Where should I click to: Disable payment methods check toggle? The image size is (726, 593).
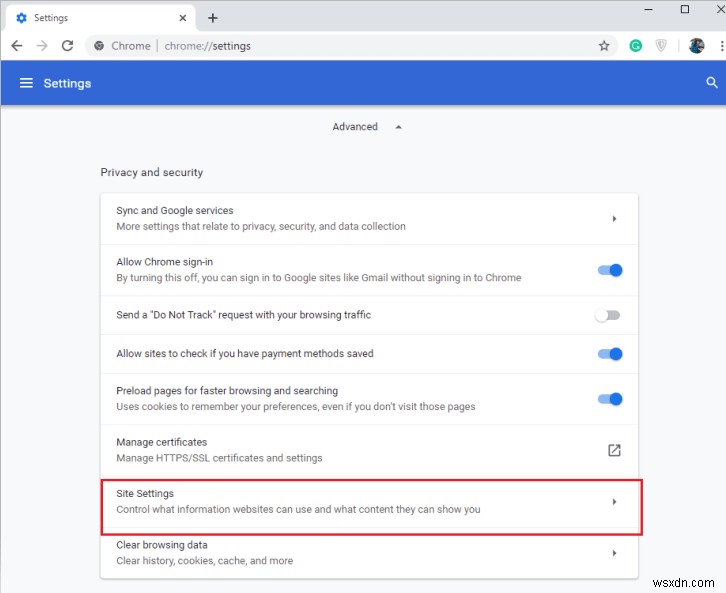tap(610, 354)
